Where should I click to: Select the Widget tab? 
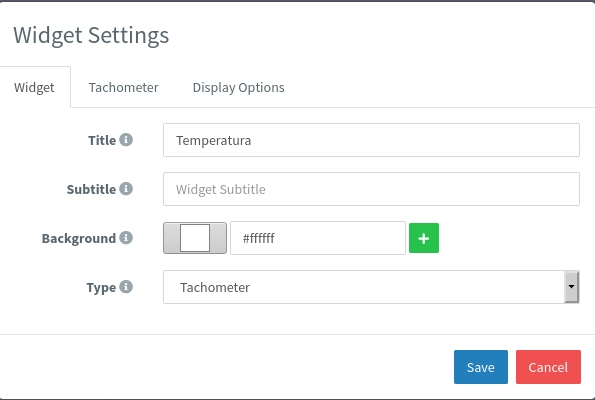click(34, 87)
